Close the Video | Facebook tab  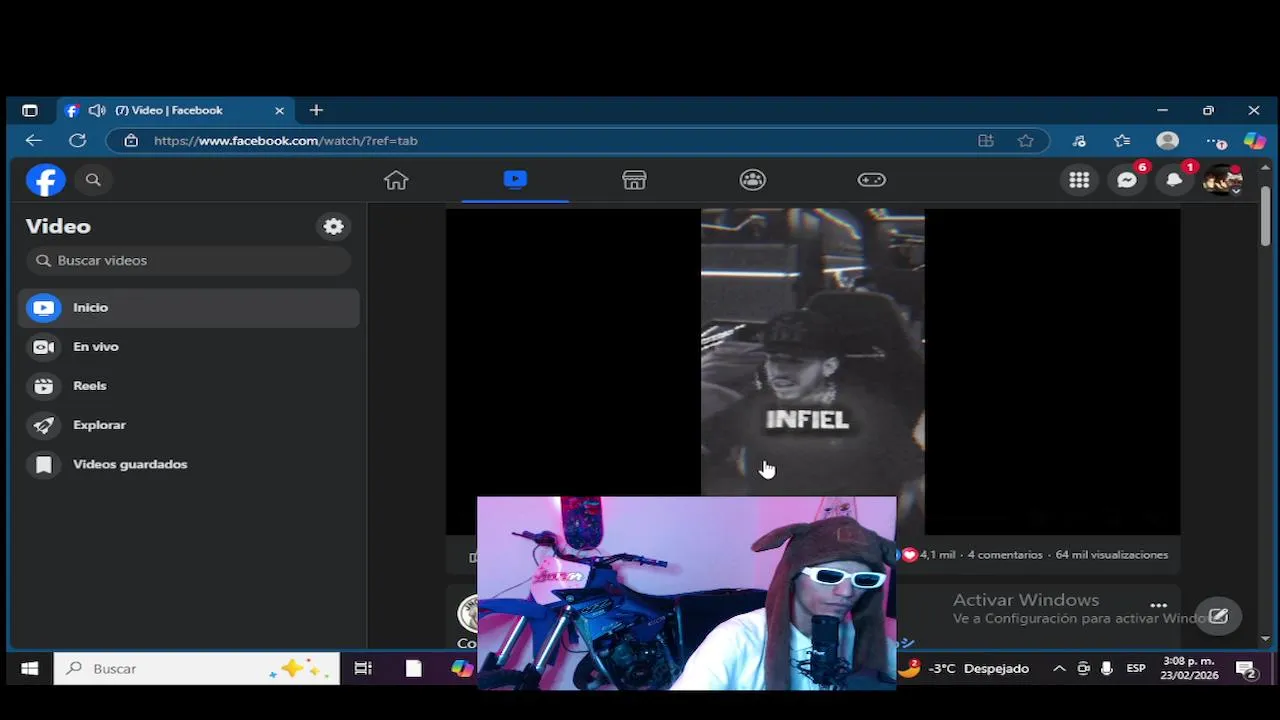(279, 110)
